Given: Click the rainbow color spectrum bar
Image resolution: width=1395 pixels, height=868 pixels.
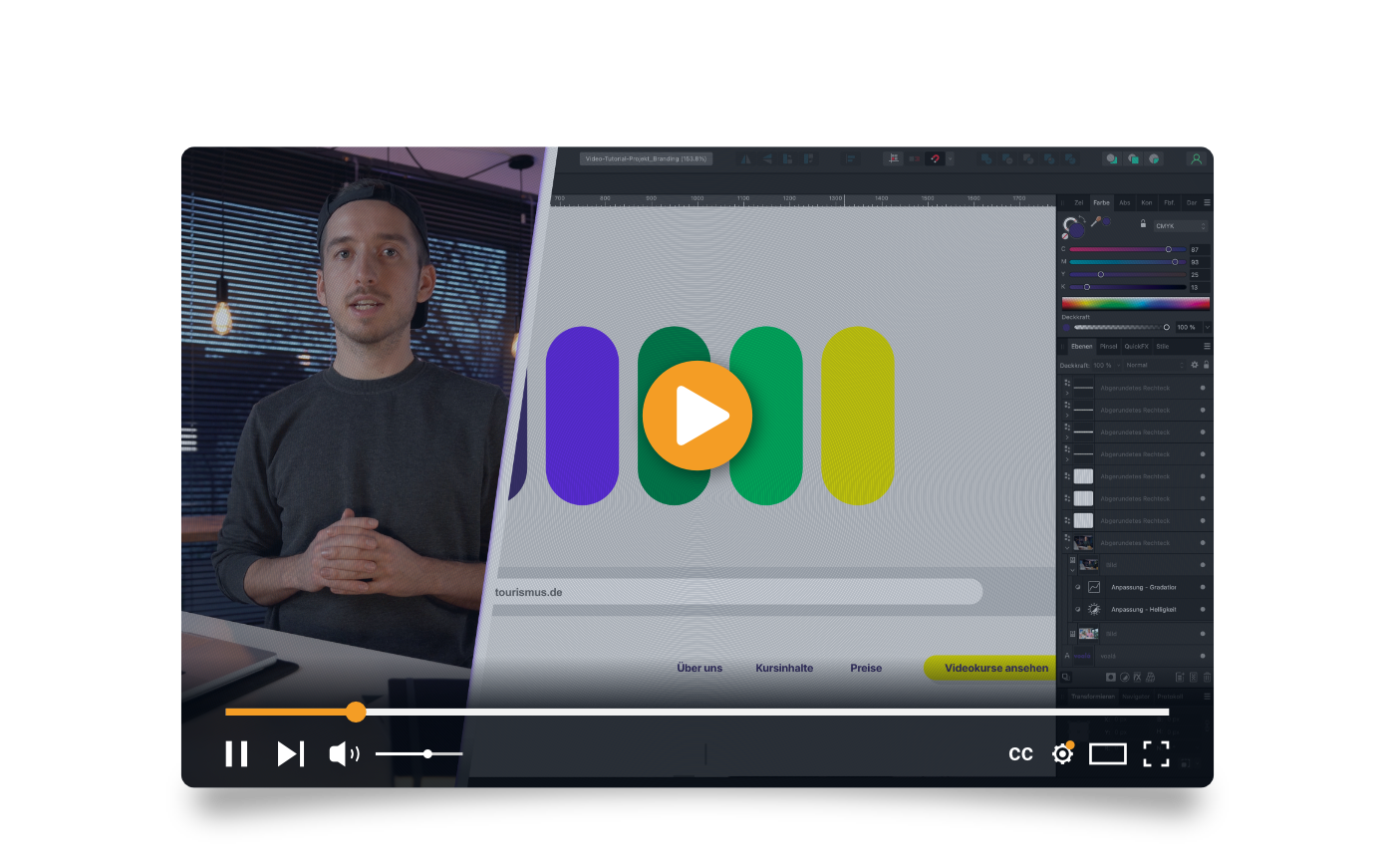Looking at the screenshot, I should point(1136,304).
